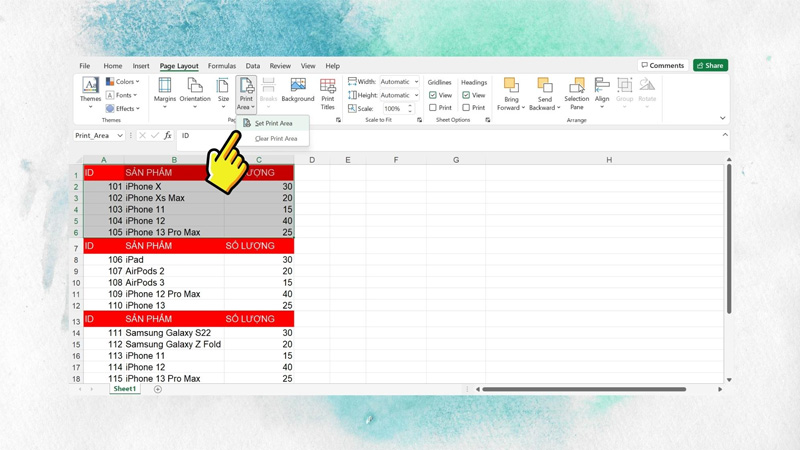Switch to the Data tab
The image size is (800, 450).
tap(253, 66)
